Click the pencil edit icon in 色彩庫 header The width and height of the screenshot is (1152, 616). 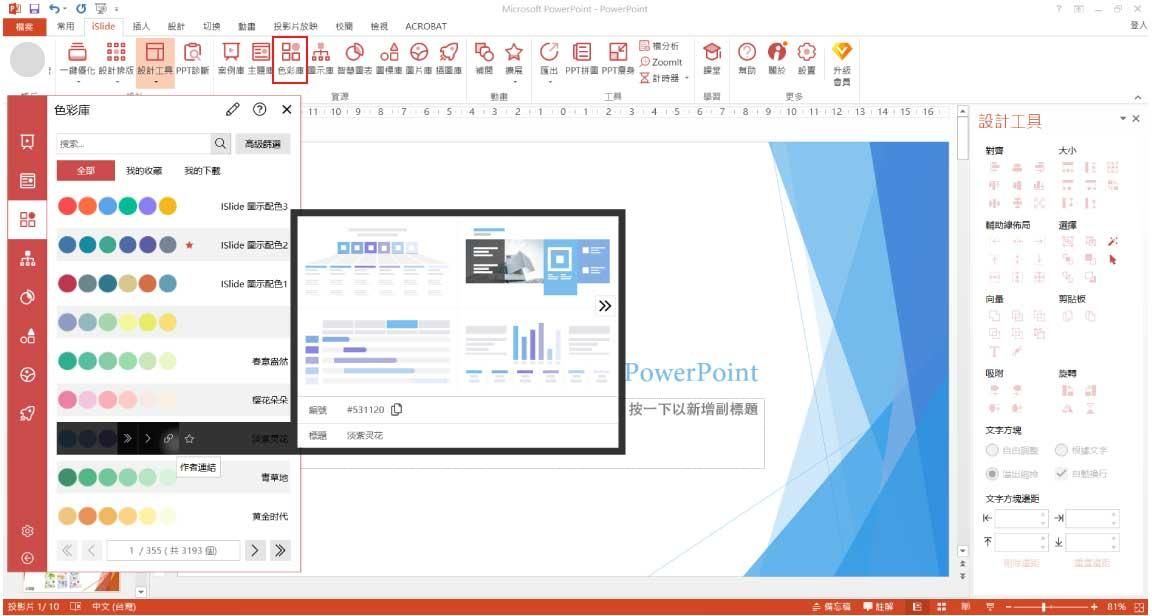232,110
